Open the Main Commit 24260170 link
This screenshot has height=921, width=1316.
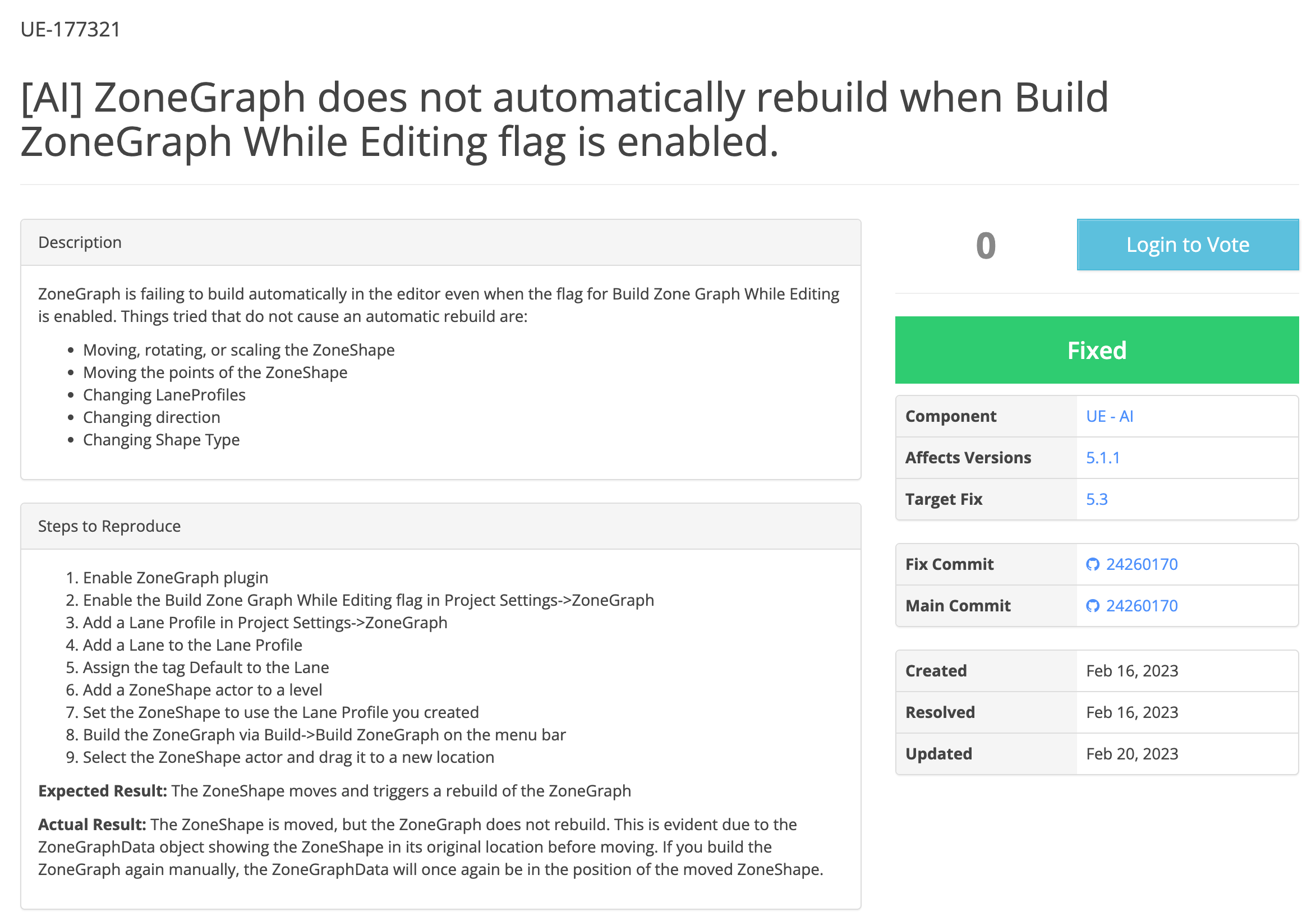pyautogui.click(x=1141, y=606)
